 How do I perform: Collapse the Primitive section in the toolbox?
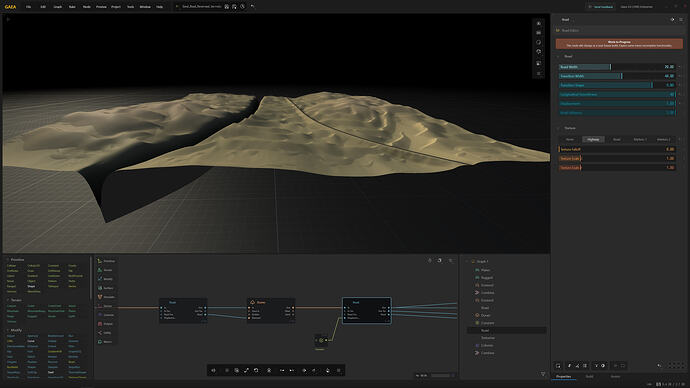pyautogui.click(x=7, y=260)
